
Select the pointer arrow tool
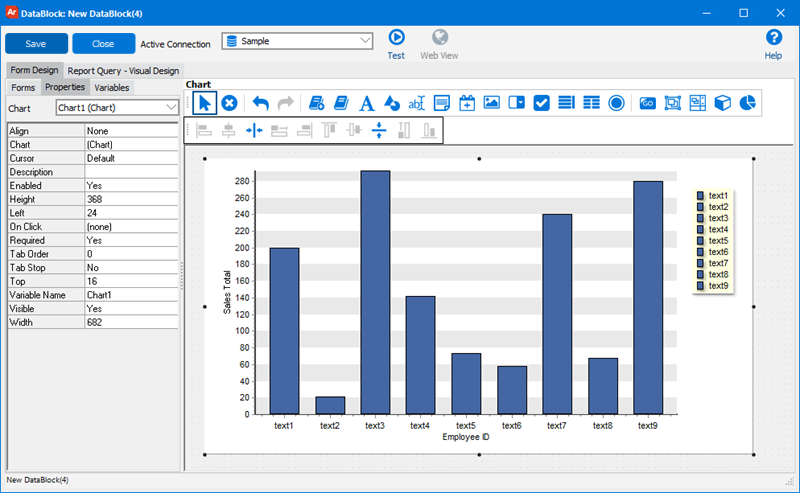(204, 102)
